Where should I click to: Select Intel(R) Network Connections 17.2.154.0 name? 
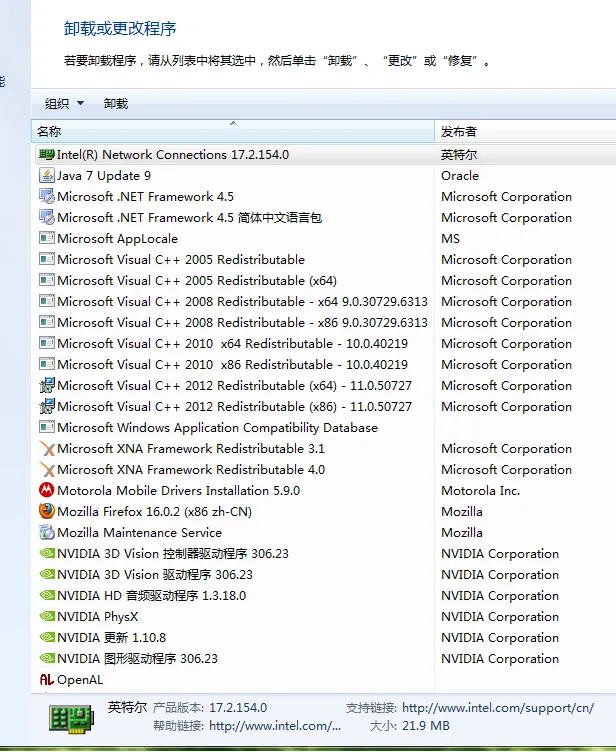[x=173, y=154]
